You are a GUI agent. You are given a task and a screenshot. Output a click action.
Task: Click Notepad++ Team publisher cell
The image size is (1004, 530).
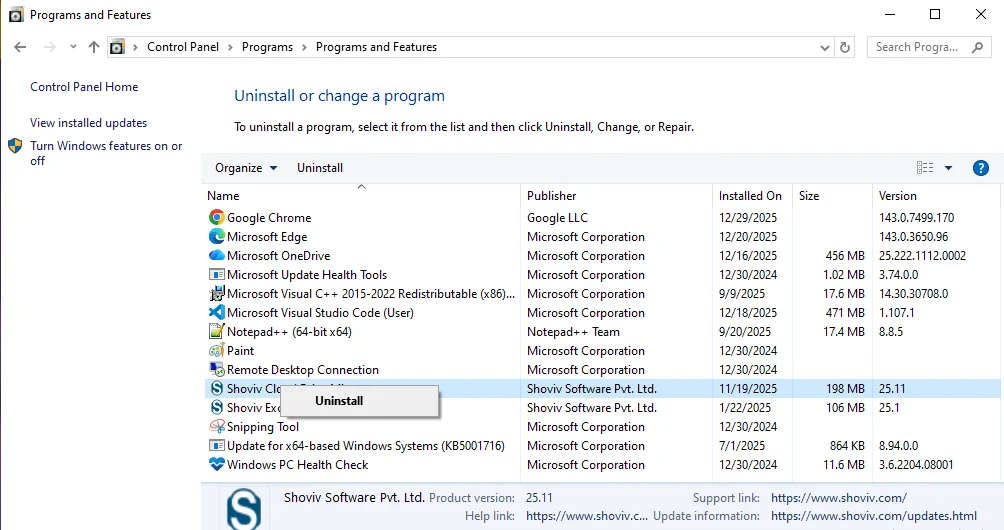pos(573,332)
